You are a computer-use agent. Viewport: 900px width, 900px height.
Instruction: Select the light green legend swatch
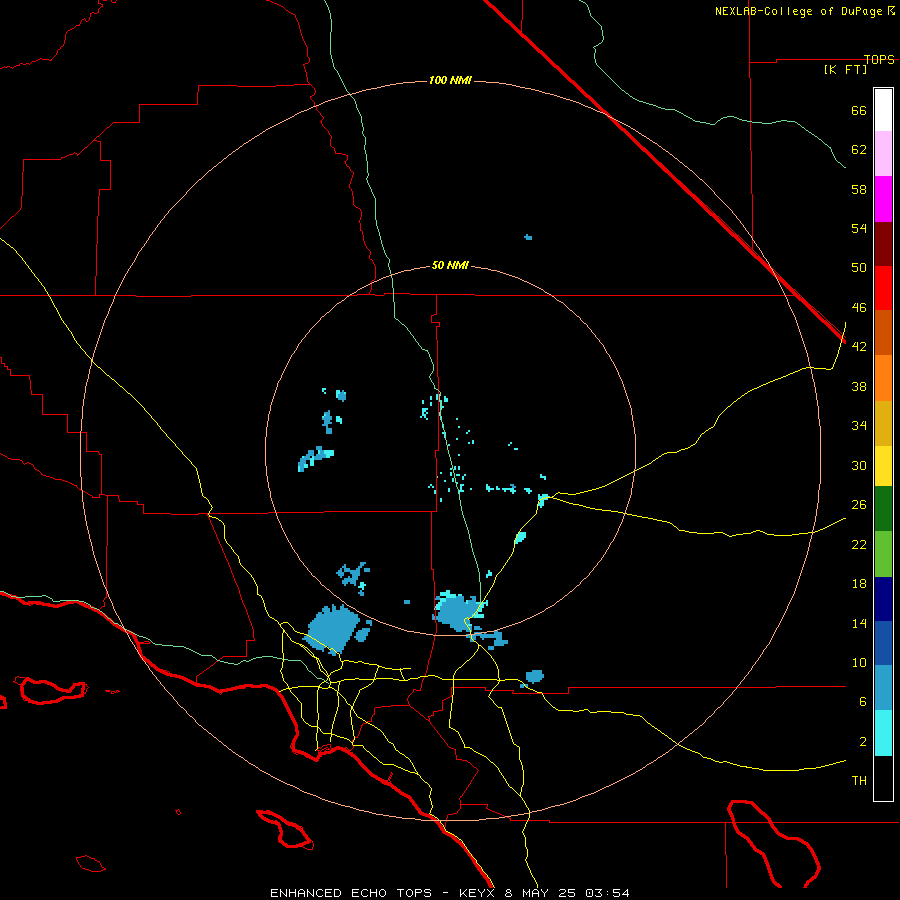(x=883, y=554)
